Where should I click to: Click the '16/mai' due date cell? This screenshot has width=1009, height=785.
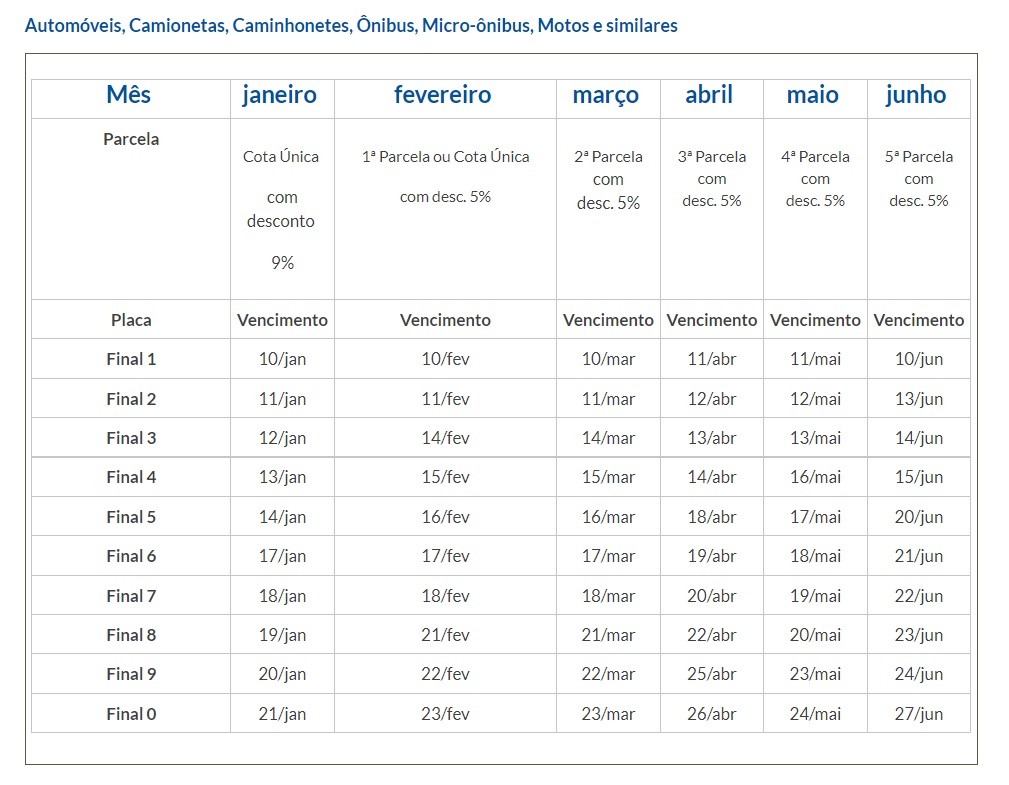[x=815, y=477]
